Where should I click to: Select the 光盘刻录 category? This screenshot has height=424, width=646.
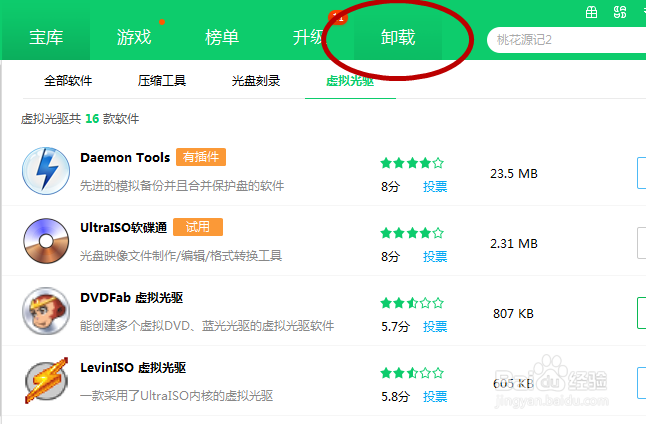256,81
